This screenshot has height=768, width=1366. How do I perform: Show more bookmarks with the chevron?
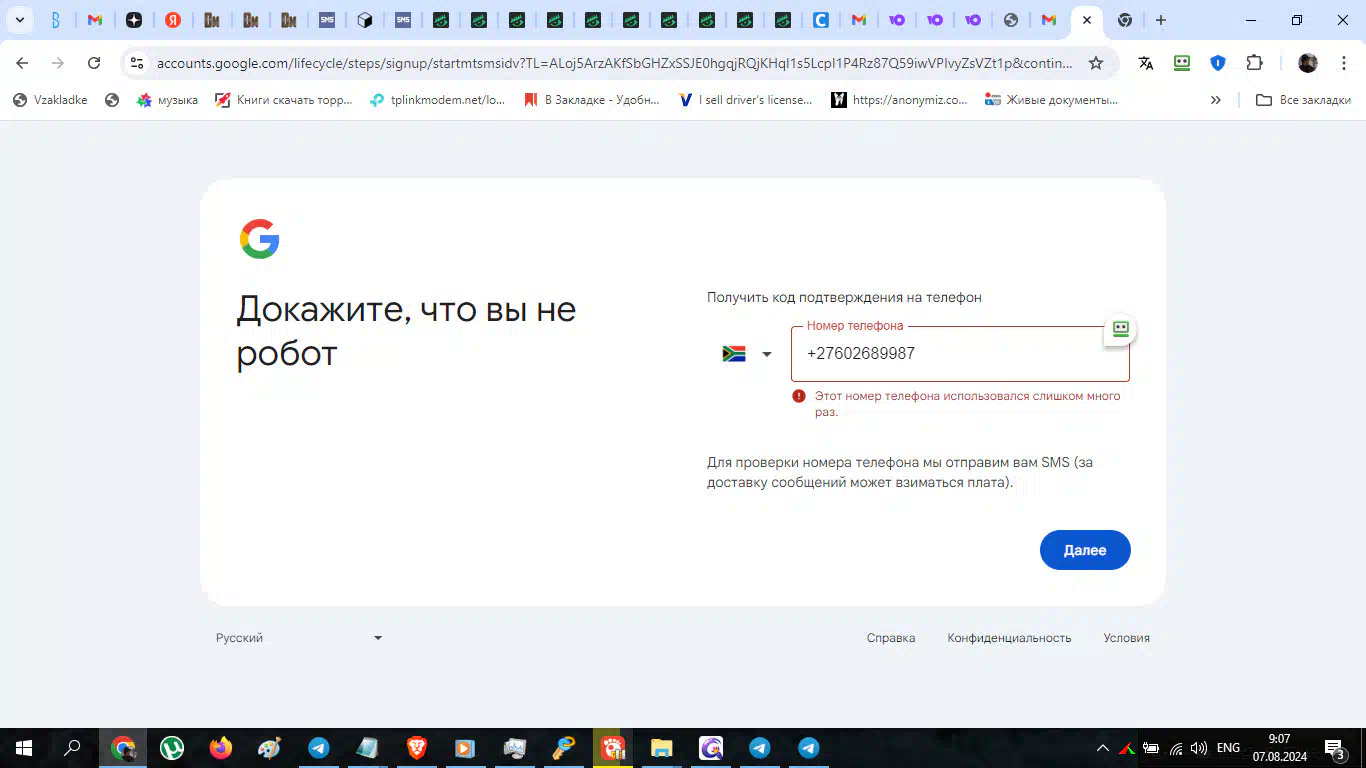pos(1216,100)
